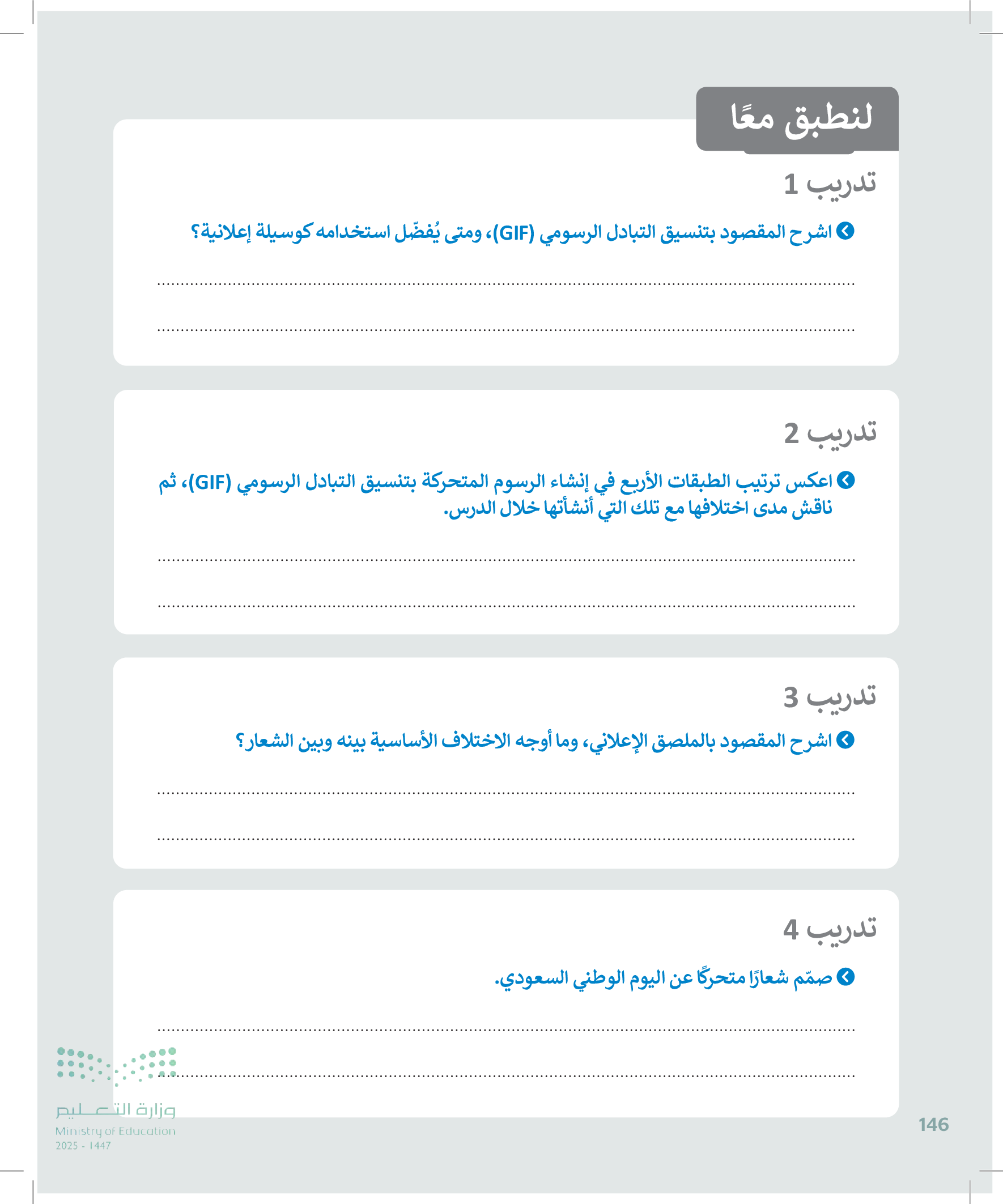Select the "لنطبق معًا" header tab
The height and width of the screenshot is (1204, 1003).
[797, 118]
